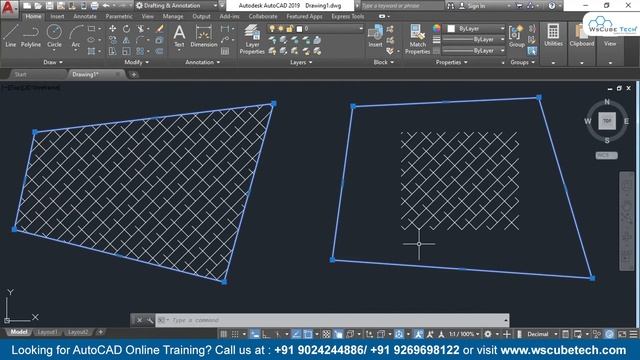Click the Table icon in Annotation panel
The width and height of the screenshot is (640, 360).
click(x=225, y=51)
